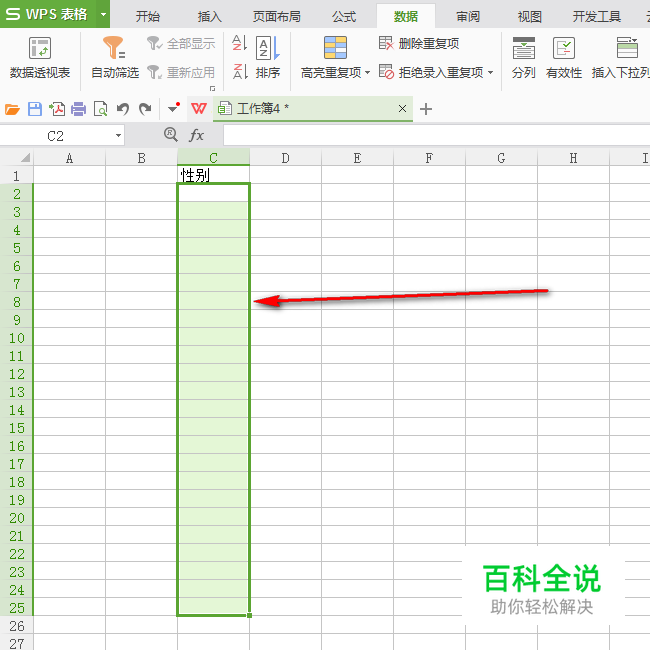Click the Save disk icon
The width and height of the screenshot is (650, 650).
[x=35, y=109]
